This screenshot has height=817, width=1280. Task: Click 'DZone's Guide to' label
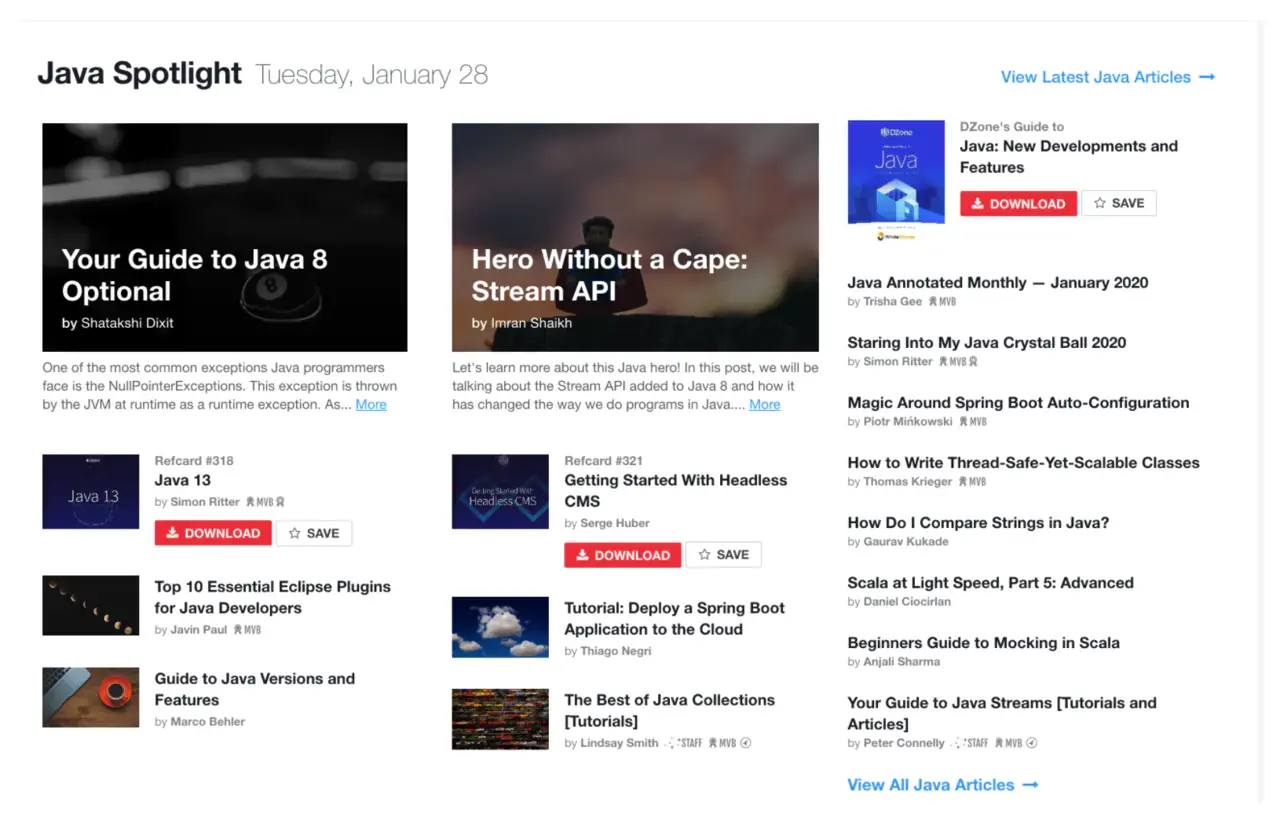pyautogui.click(x=1011, y=127)
